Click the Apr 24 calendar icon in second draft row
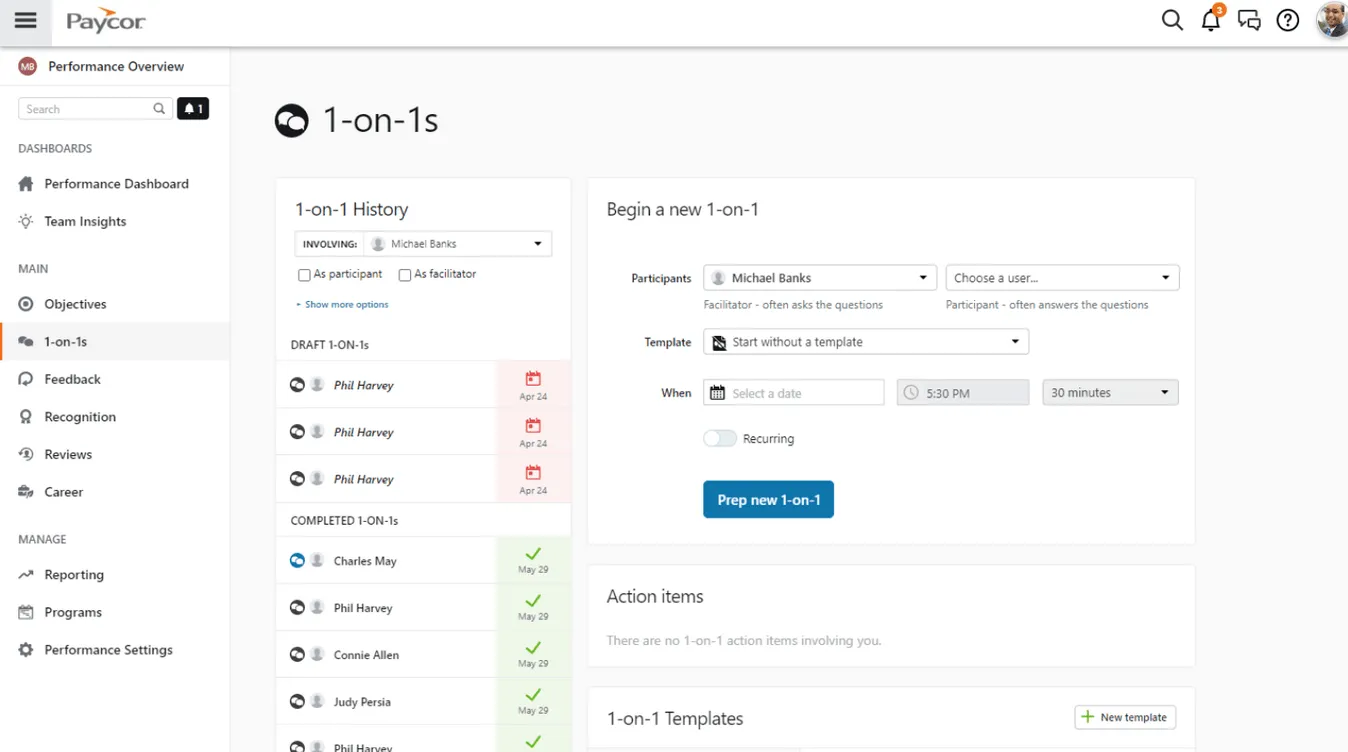Screen dimensions: 1348x752 533,426
